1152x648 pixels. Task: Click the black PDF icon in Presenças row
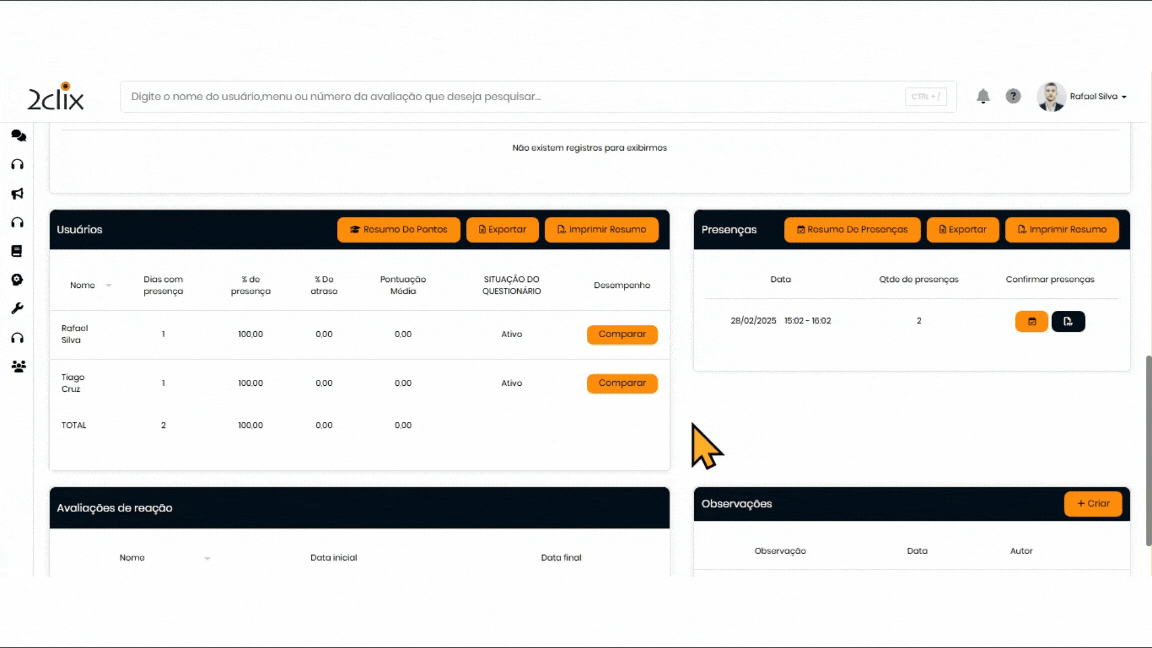[1068, 322]
